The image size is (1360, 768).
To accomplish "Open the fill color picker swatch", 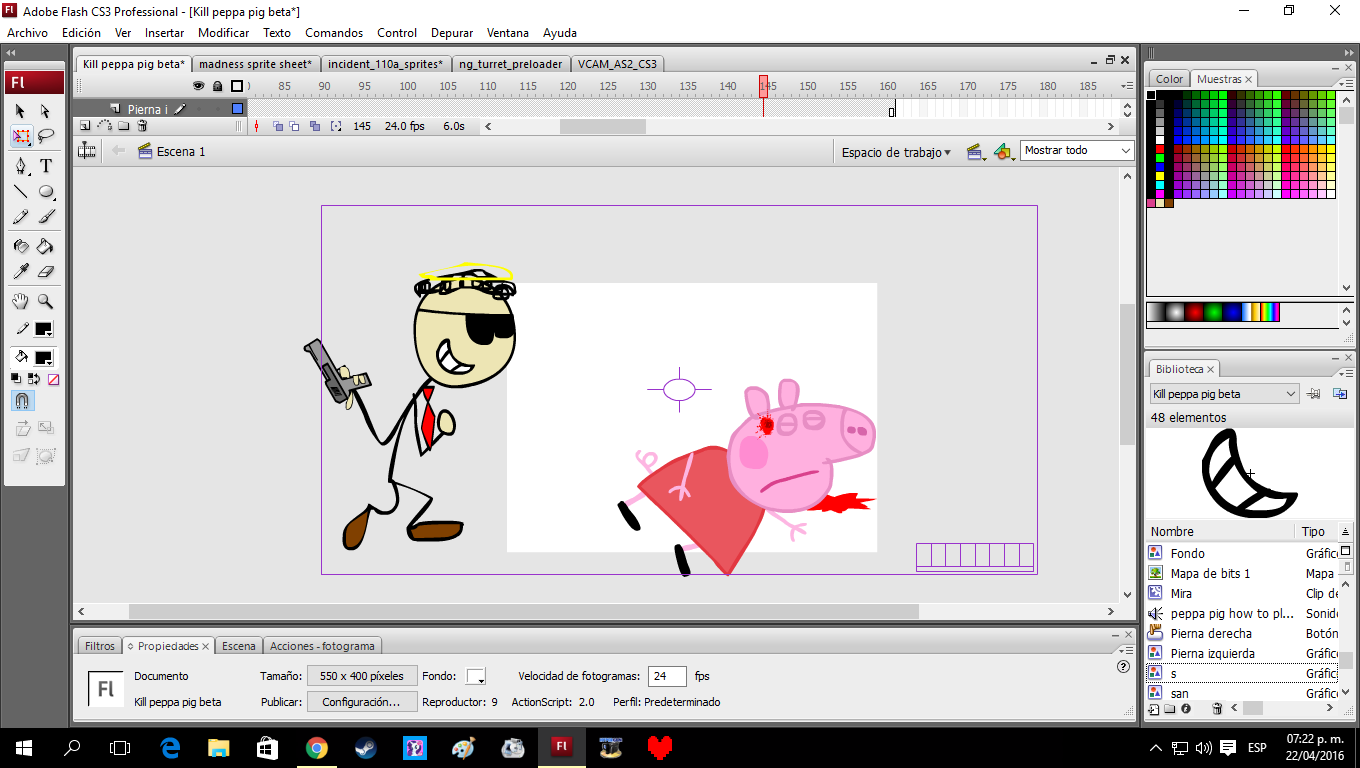I will click(44, 358).
